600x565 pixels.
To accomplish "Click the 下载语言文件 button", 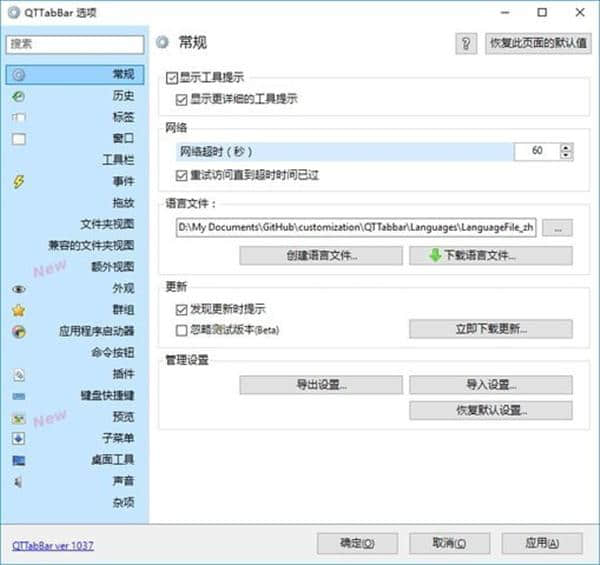I will (x=490, y=255).
